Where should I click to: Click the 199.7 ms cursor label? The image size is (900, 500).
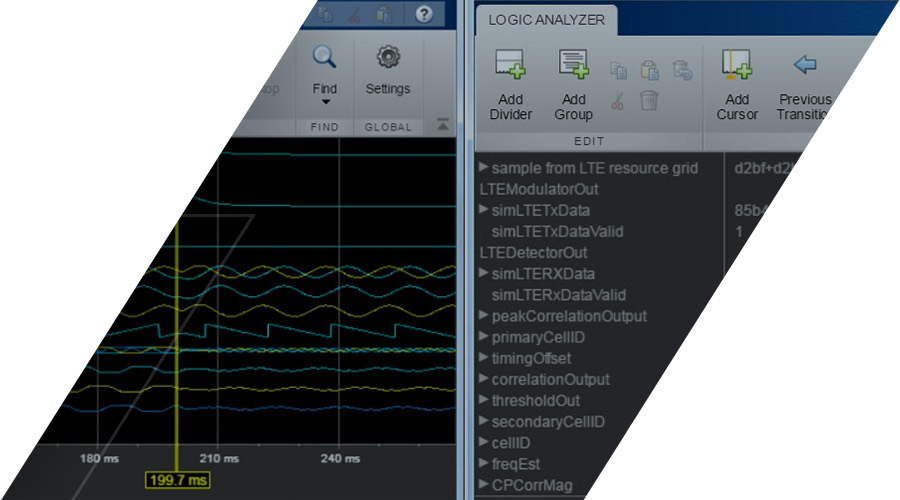177,480
